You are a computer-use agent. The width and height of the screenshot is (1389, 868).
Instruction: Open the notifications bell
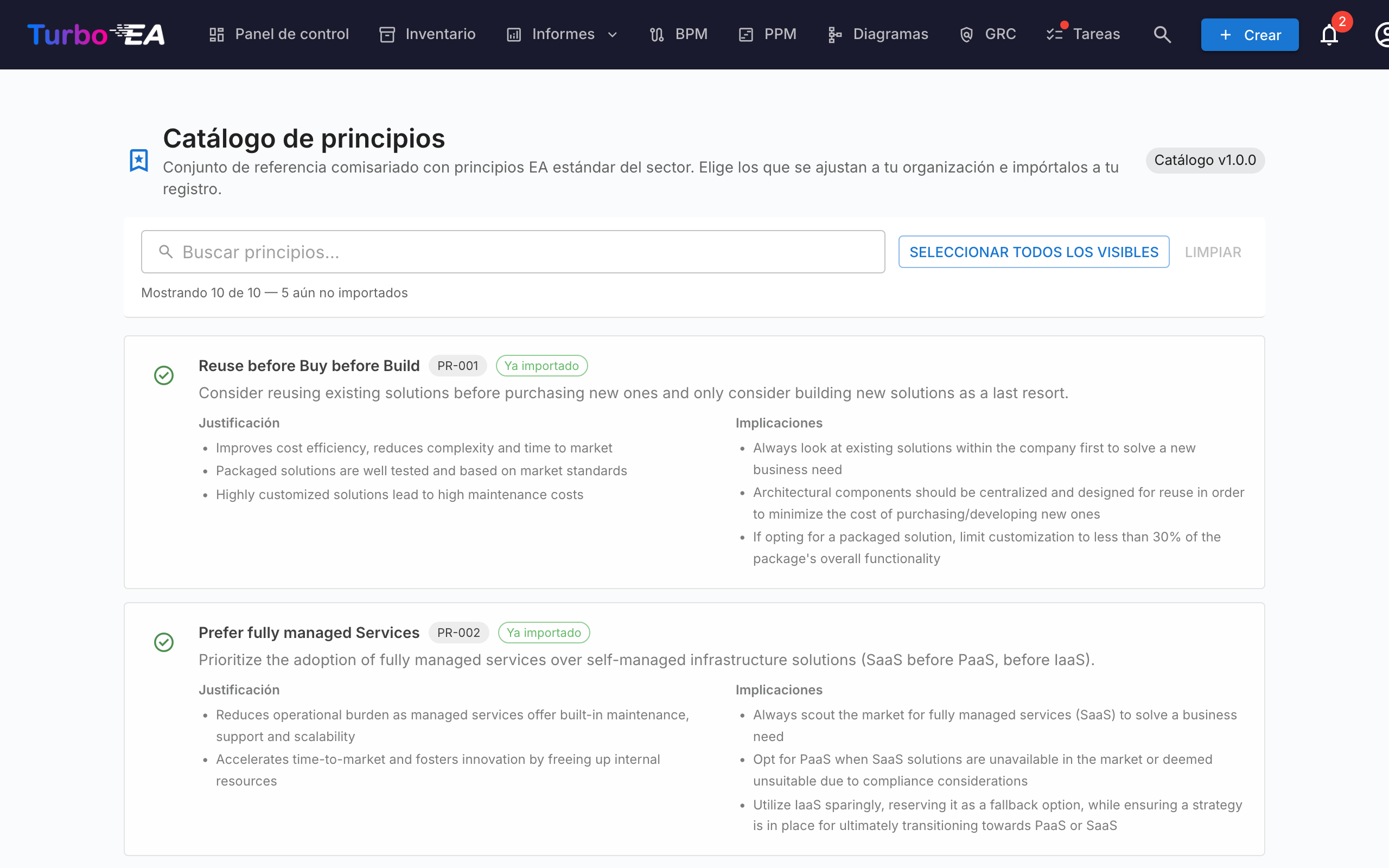(1329, 36)
